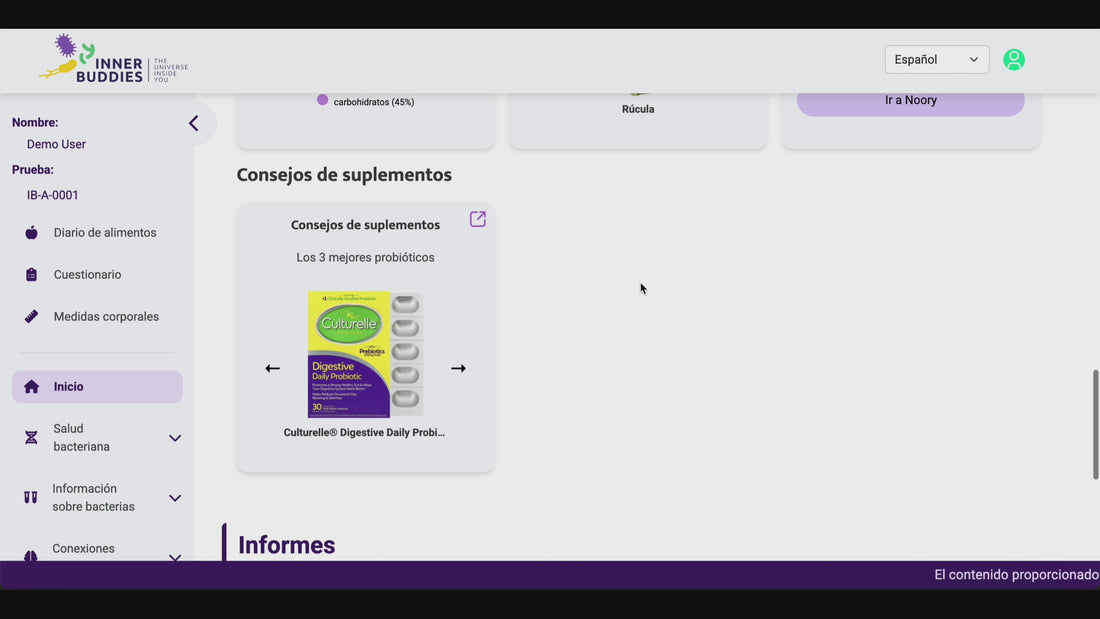Expand Información sobre bacterias chevron
This screenshot has height=619, width=1100.
(175, 498)
